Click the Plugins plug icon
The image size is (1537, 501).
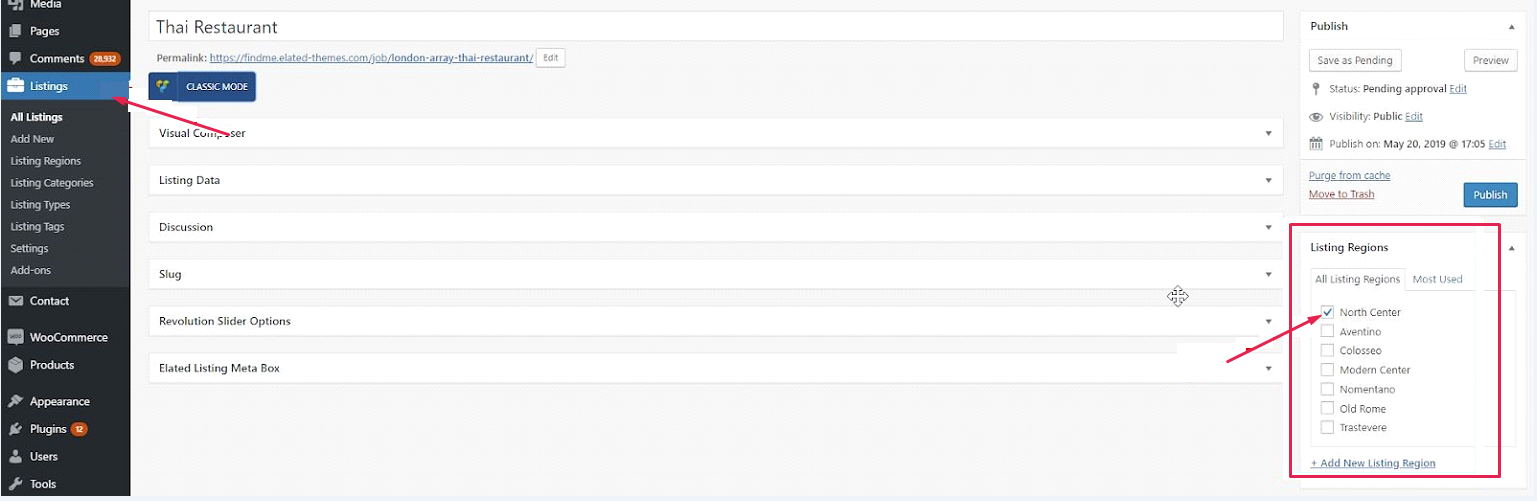[15, 429]
